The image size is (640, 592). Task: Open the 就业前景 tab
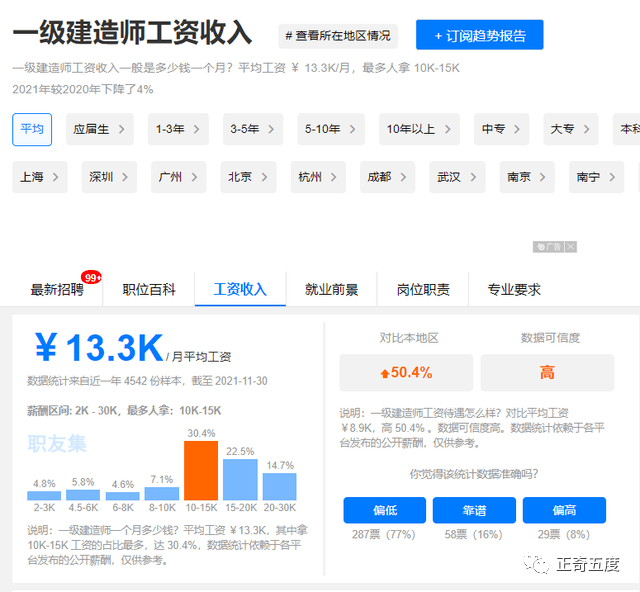pos(331,289)
